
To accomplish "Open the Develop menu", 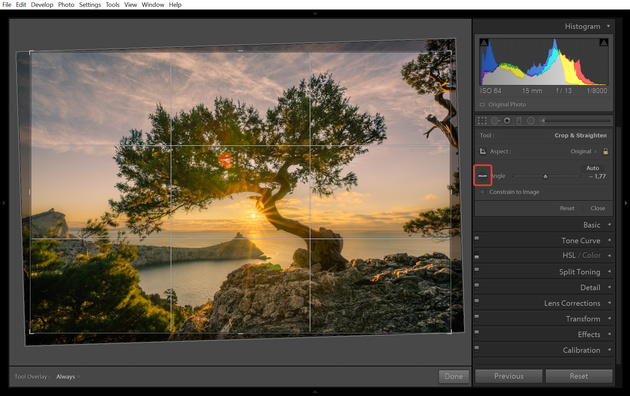I will [42, 5].
